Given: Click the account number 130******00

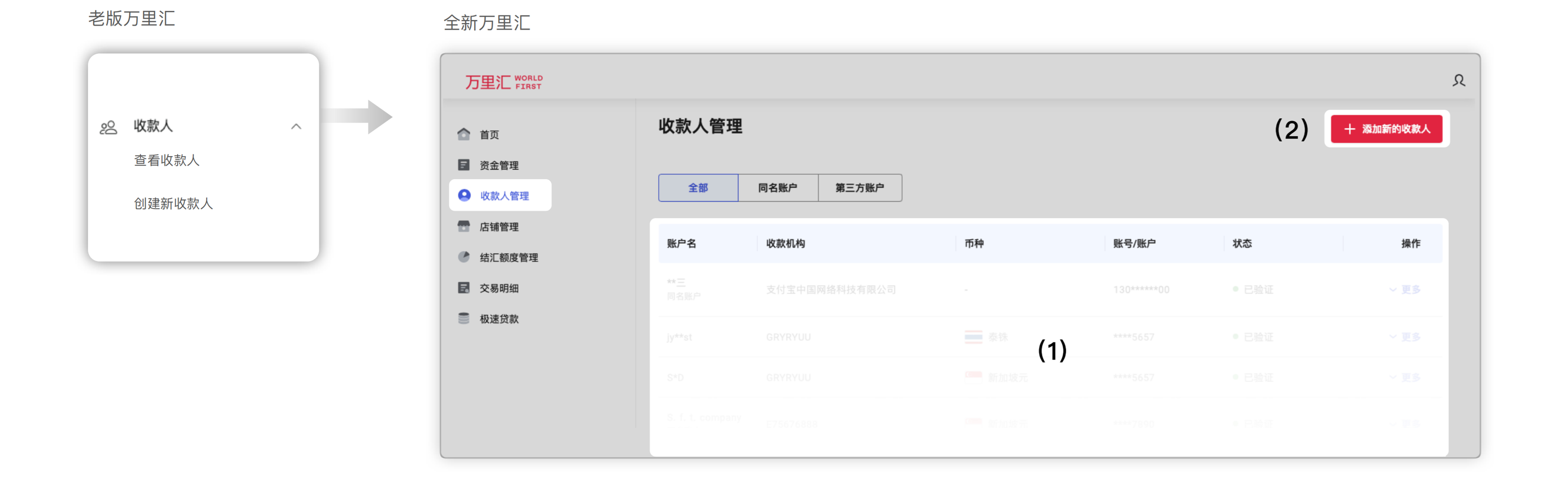Looking at the screenshot, I should 1141,290.
